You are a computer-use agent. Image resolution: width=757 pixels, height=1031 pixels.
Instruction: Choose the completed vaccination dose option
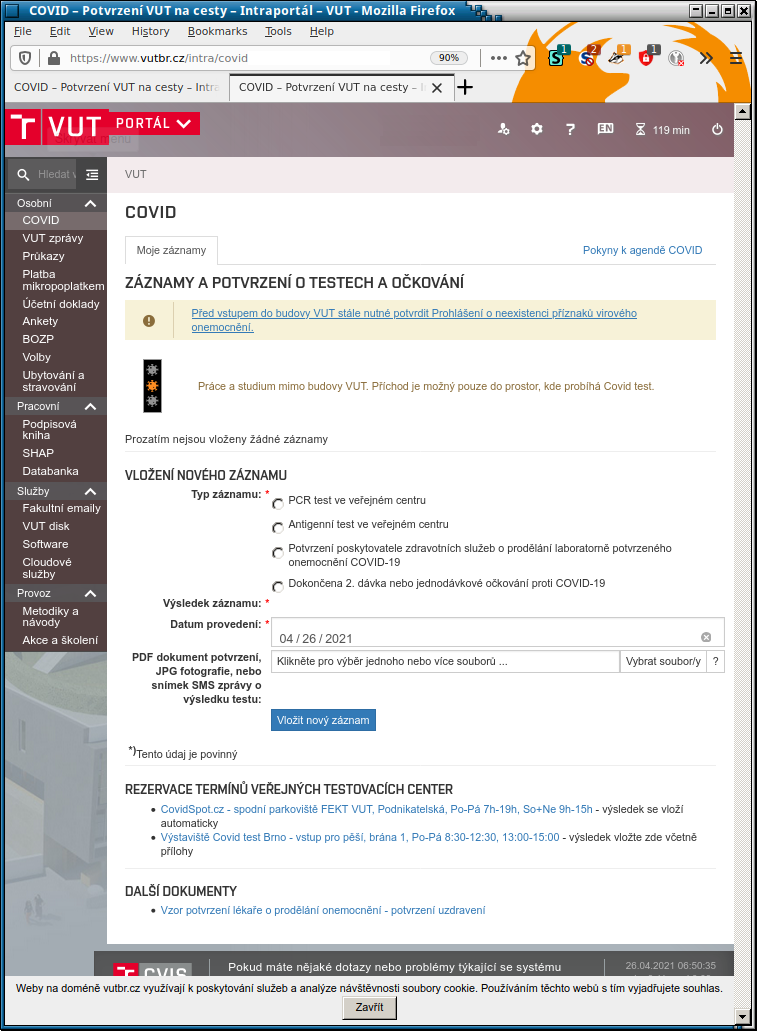[278, 587]
